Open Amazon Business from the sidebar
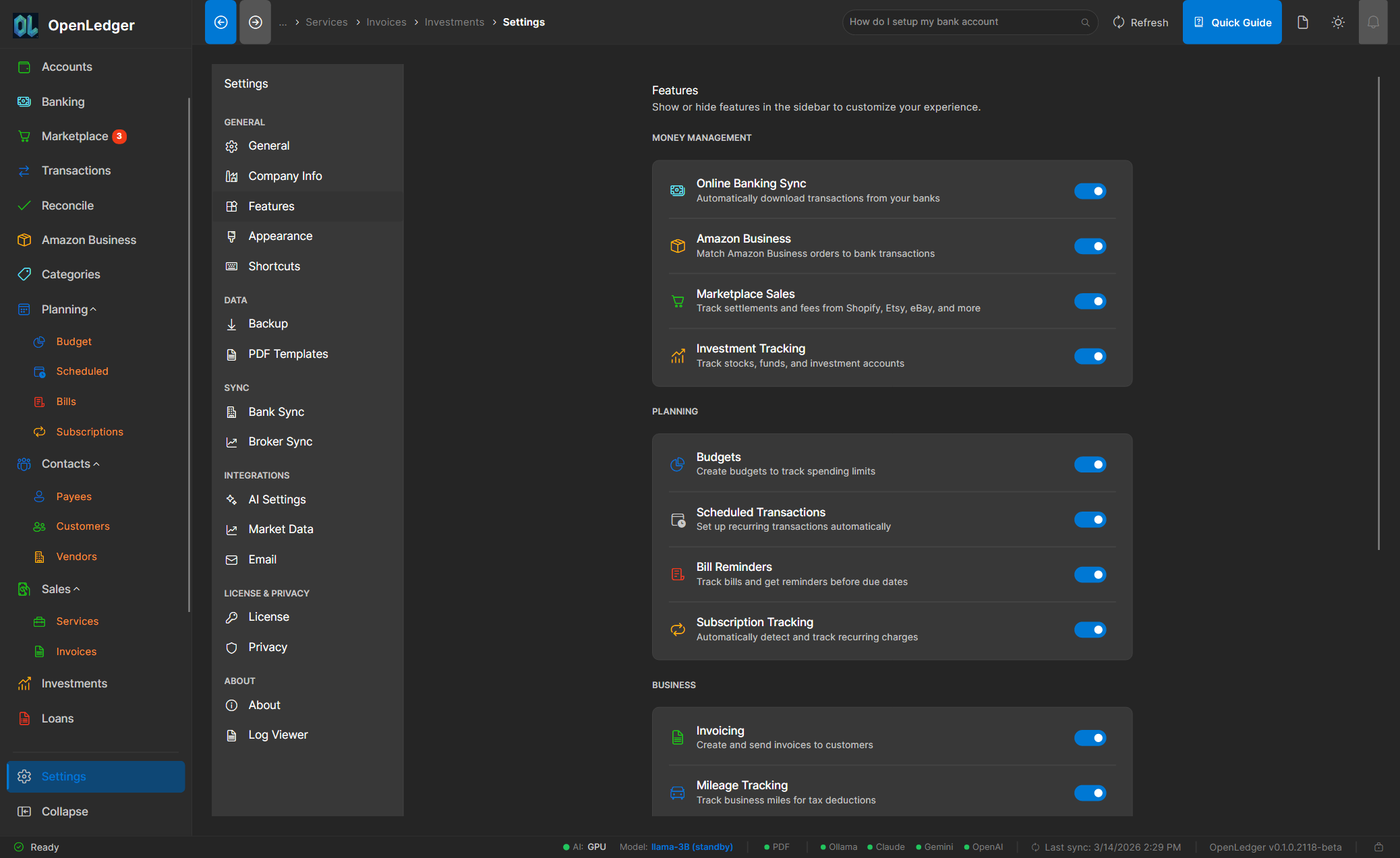Image resolution: width=1400 pixels, height=858 pixels. click(88, 239)
